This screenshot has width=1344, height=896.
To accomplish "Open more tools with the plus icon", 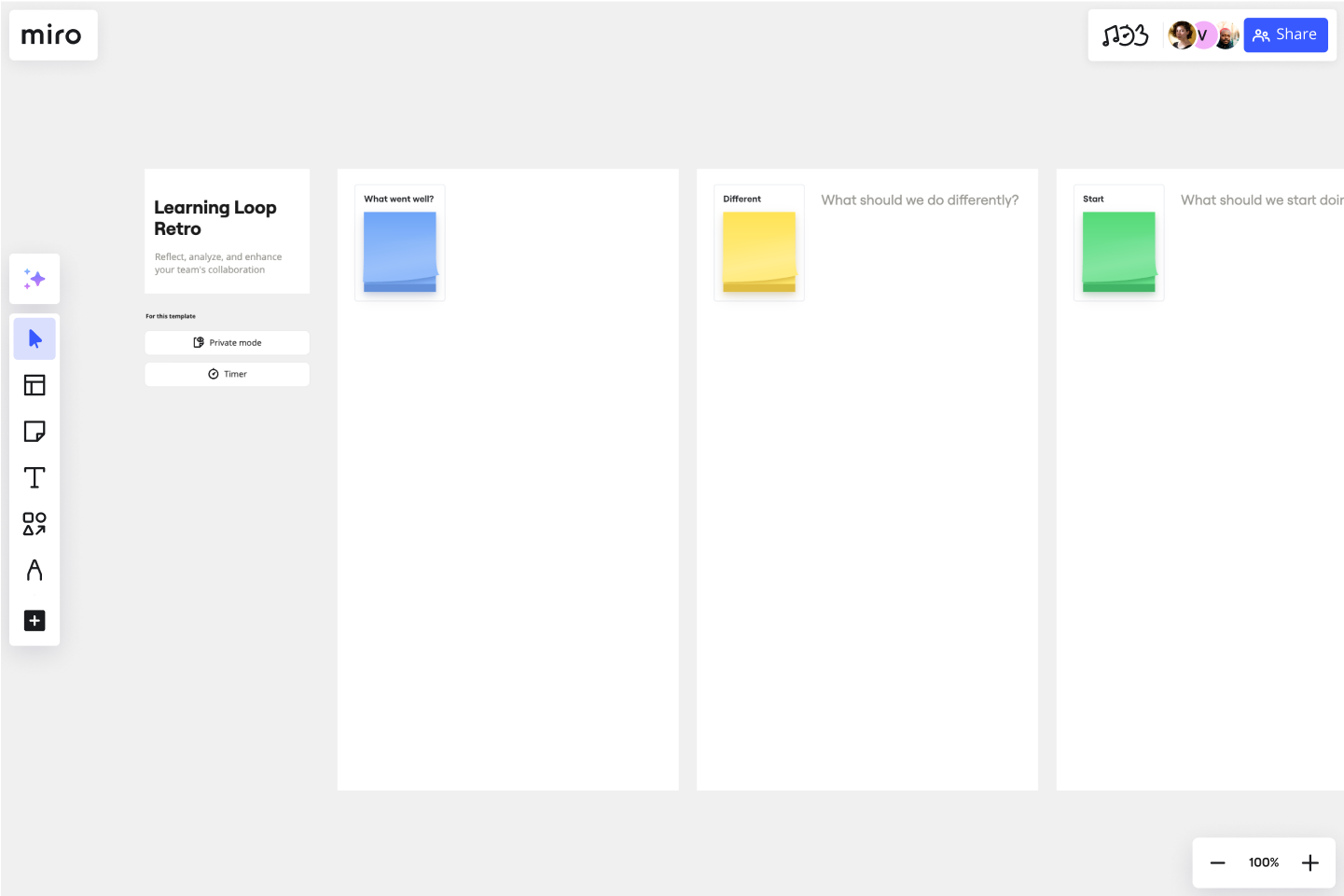I will 35,620.
